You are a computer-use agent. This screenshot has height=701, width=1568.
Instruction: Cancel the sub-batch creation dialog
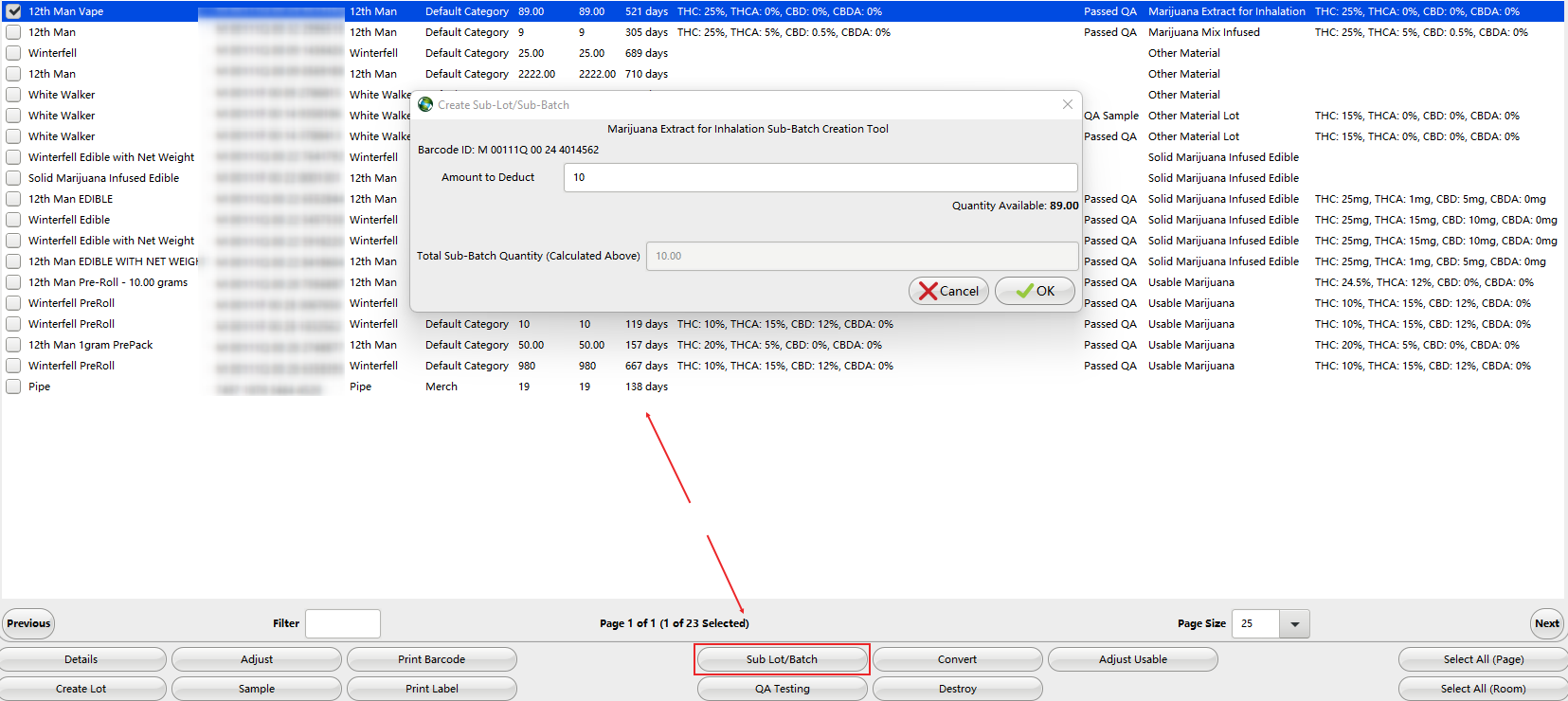tap(948, 291)
